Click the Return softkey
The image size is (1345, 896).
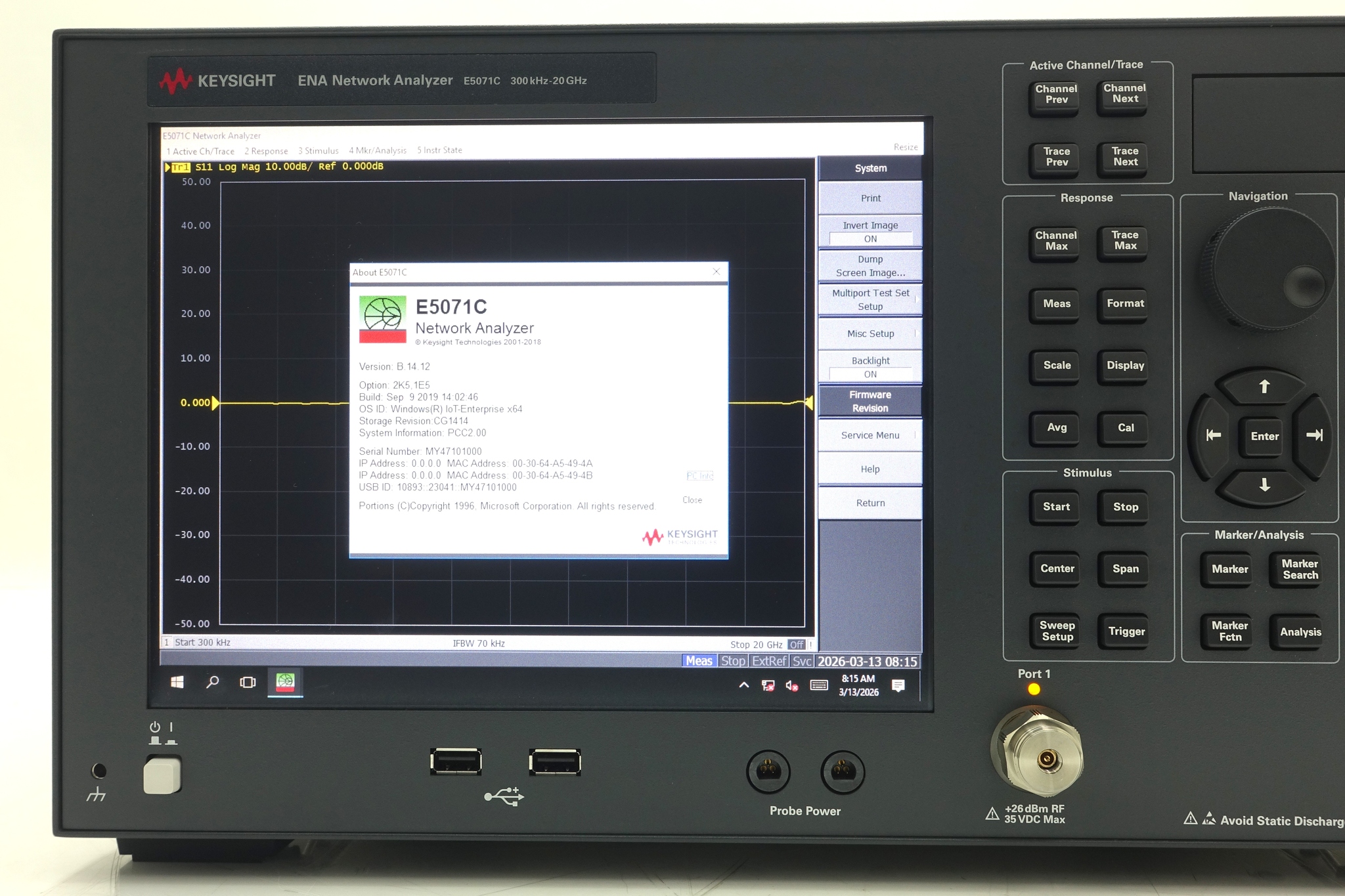pos(870,503)
